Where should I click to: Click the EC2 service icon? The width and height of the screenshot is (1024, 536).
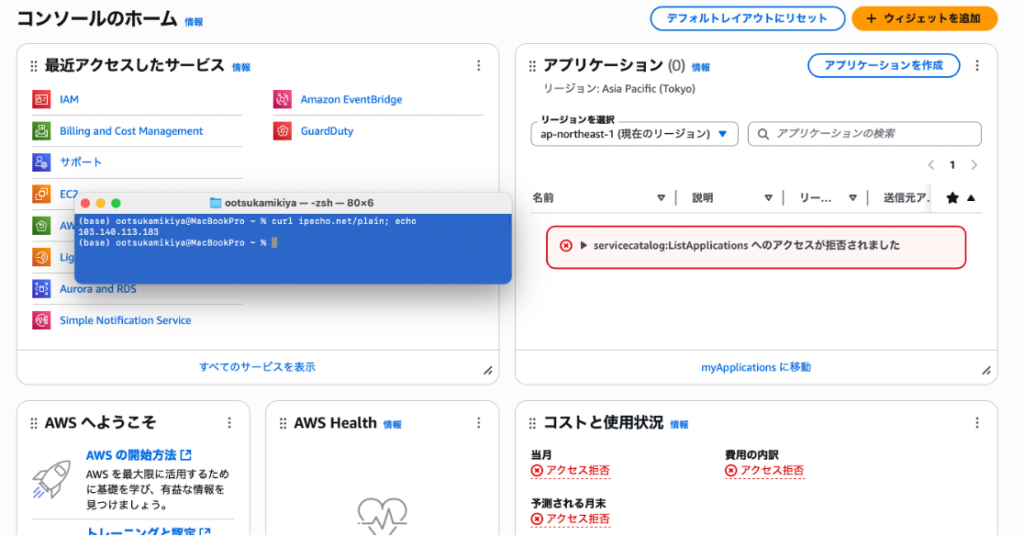coord(42,194)
